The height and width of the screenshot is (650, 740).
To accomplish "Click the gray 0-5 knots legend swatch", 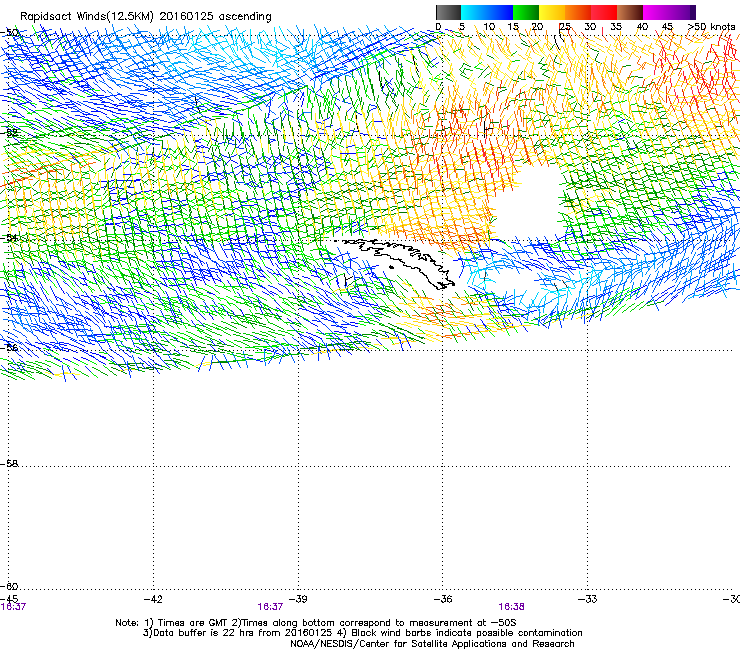I will [x=448, y=12].
